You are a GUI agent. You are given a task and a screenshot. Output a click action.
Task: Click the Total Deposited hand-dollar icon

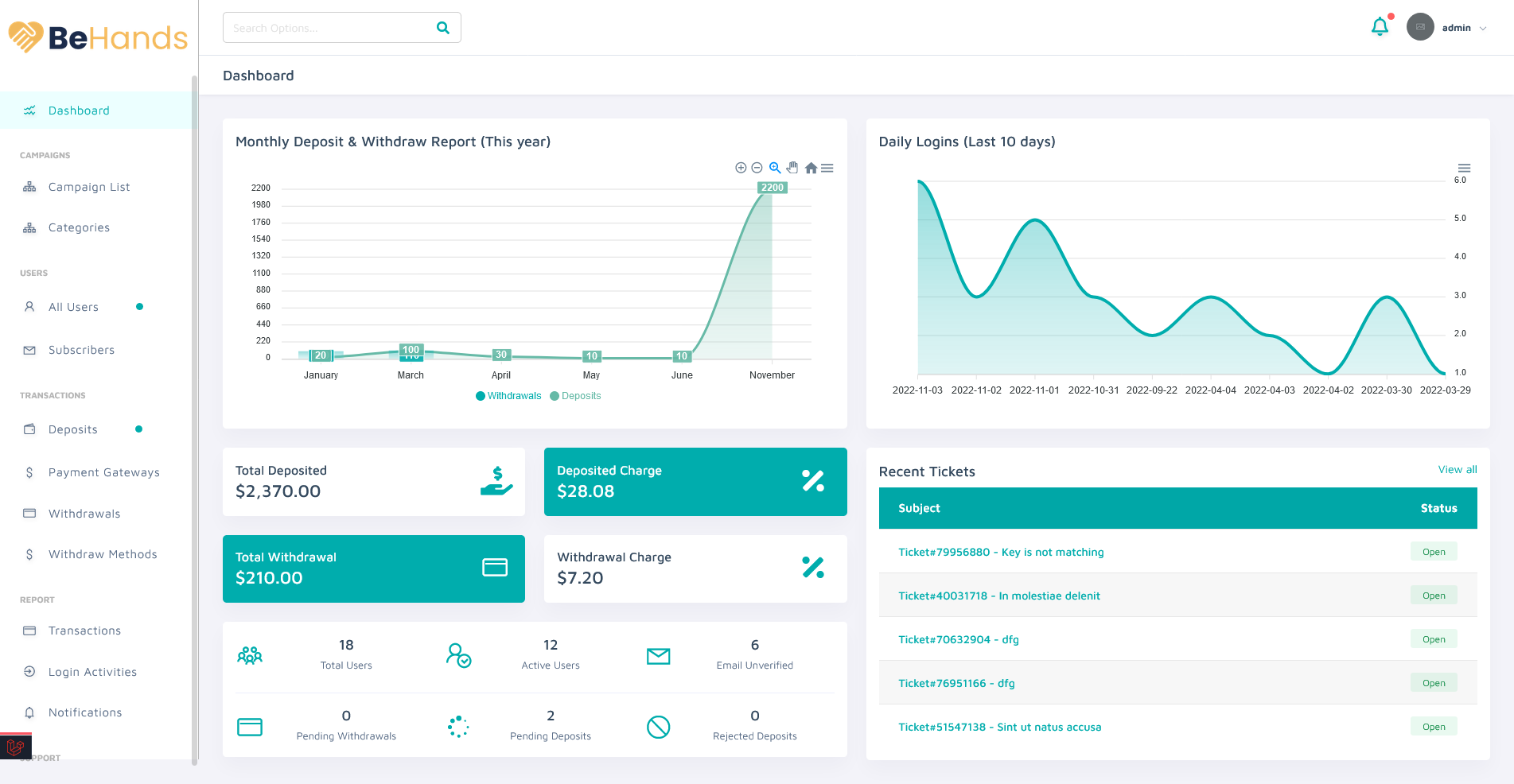[496, 481]
